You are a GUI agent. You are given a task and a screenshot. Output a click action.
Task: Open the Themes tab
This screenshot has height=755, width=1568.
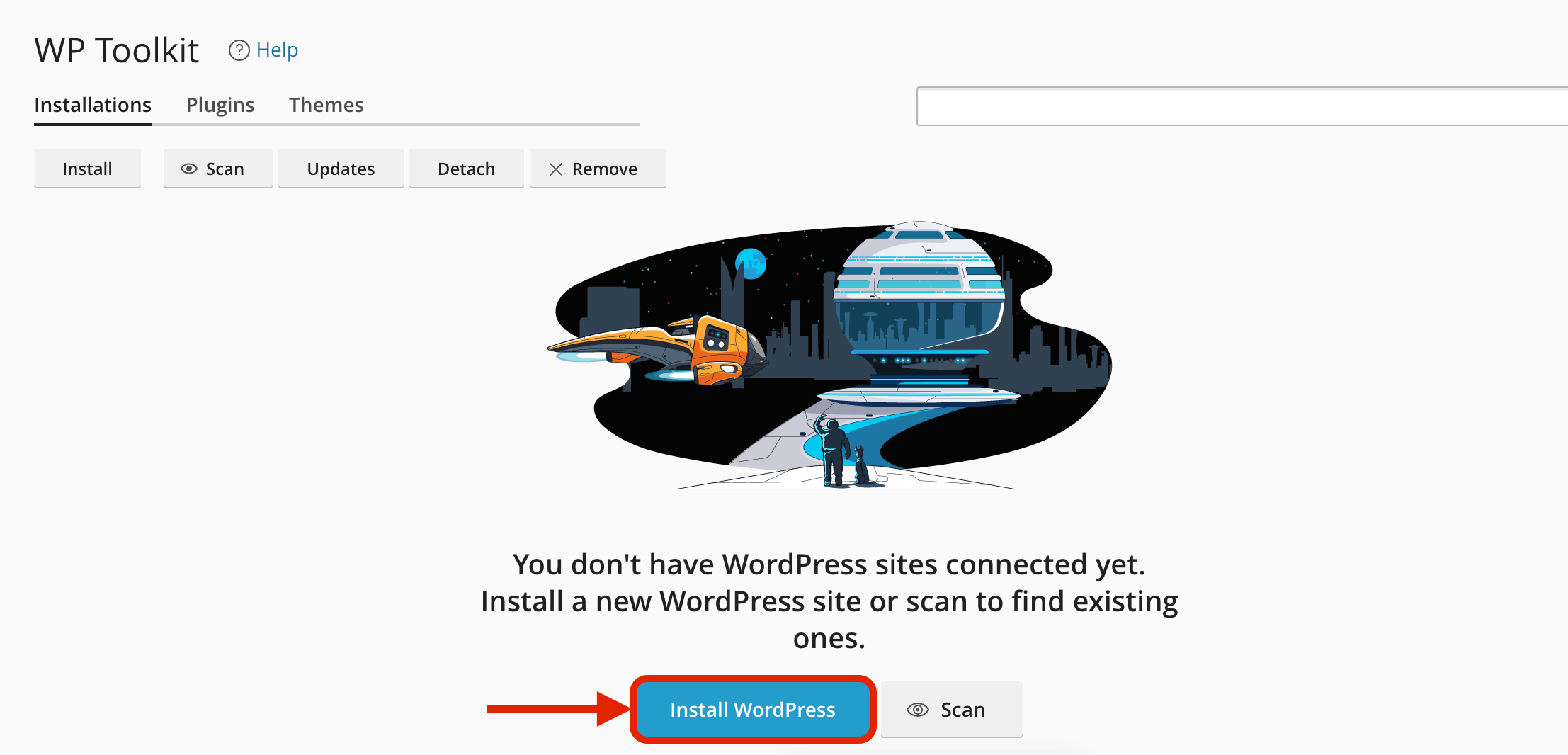pos(326,105)
